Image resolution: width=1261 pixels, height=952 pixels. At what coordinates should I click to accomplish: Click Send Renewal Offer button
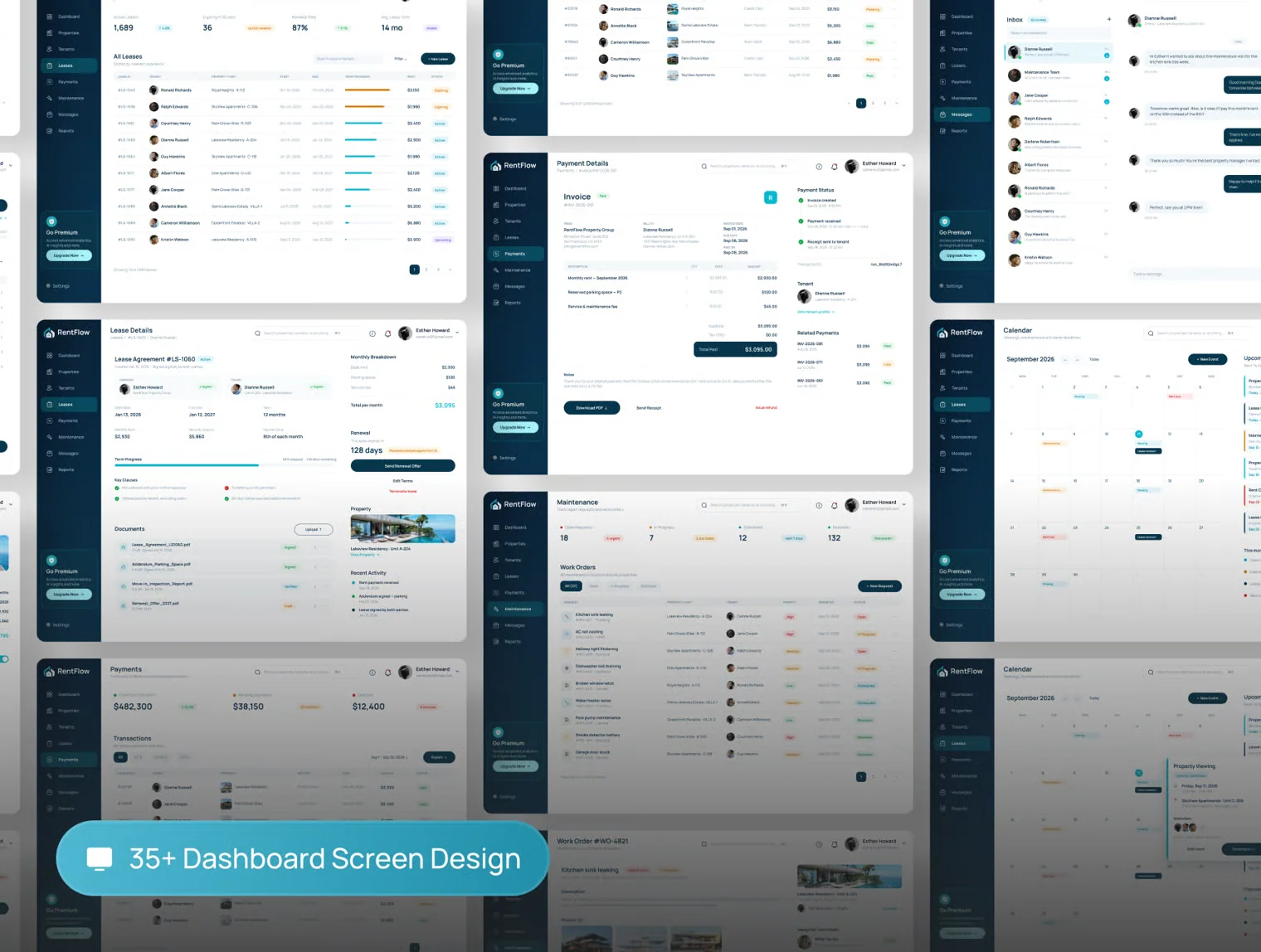[x=403, y=466]
